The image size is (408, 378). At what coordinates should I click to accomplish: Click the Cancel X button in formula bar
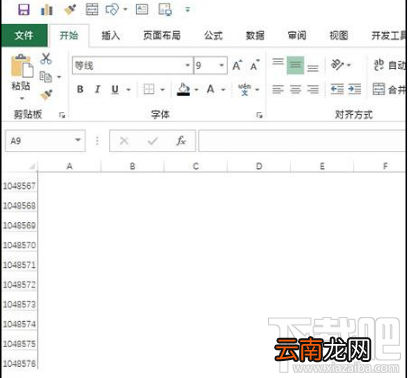pyautogui.click(x=124, y=141)
